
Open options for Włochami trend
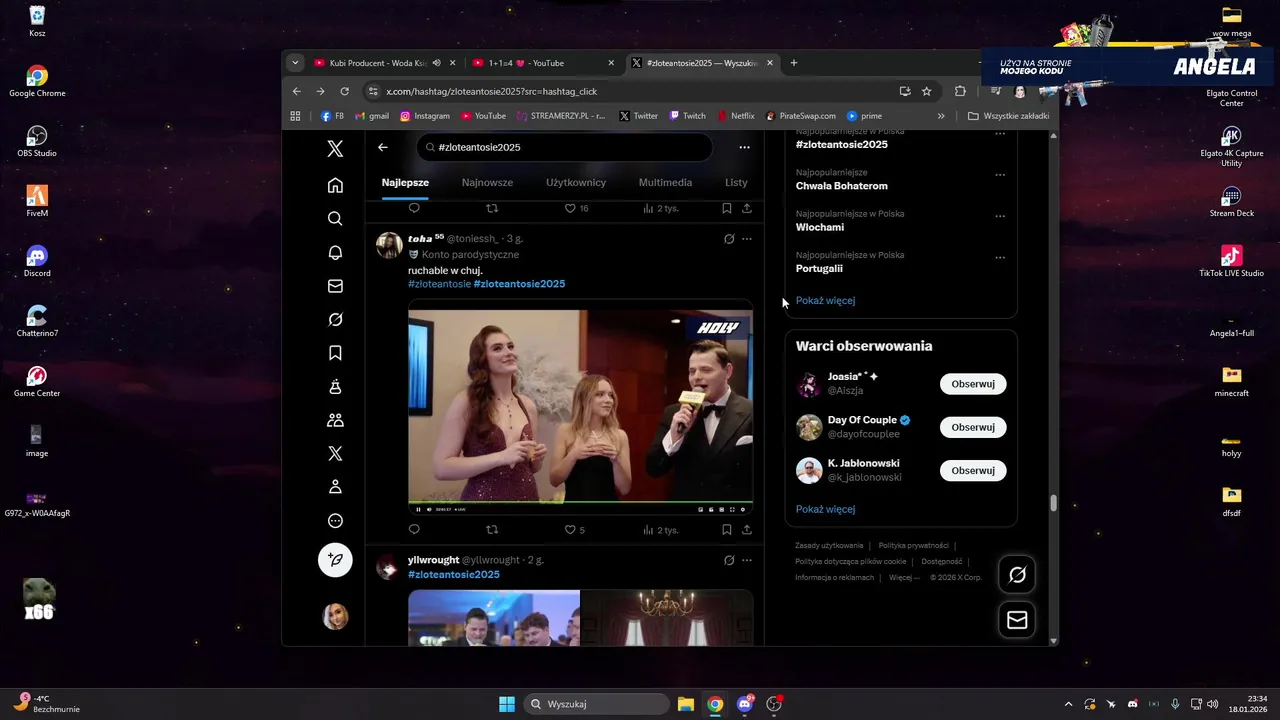1000,216
